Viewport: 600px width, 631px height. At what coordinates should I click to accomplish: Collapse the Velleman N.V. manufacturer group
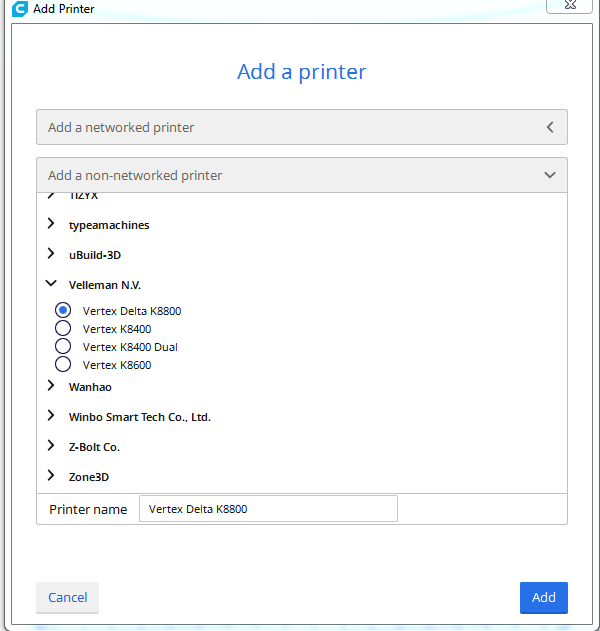[x=51, y=283]
